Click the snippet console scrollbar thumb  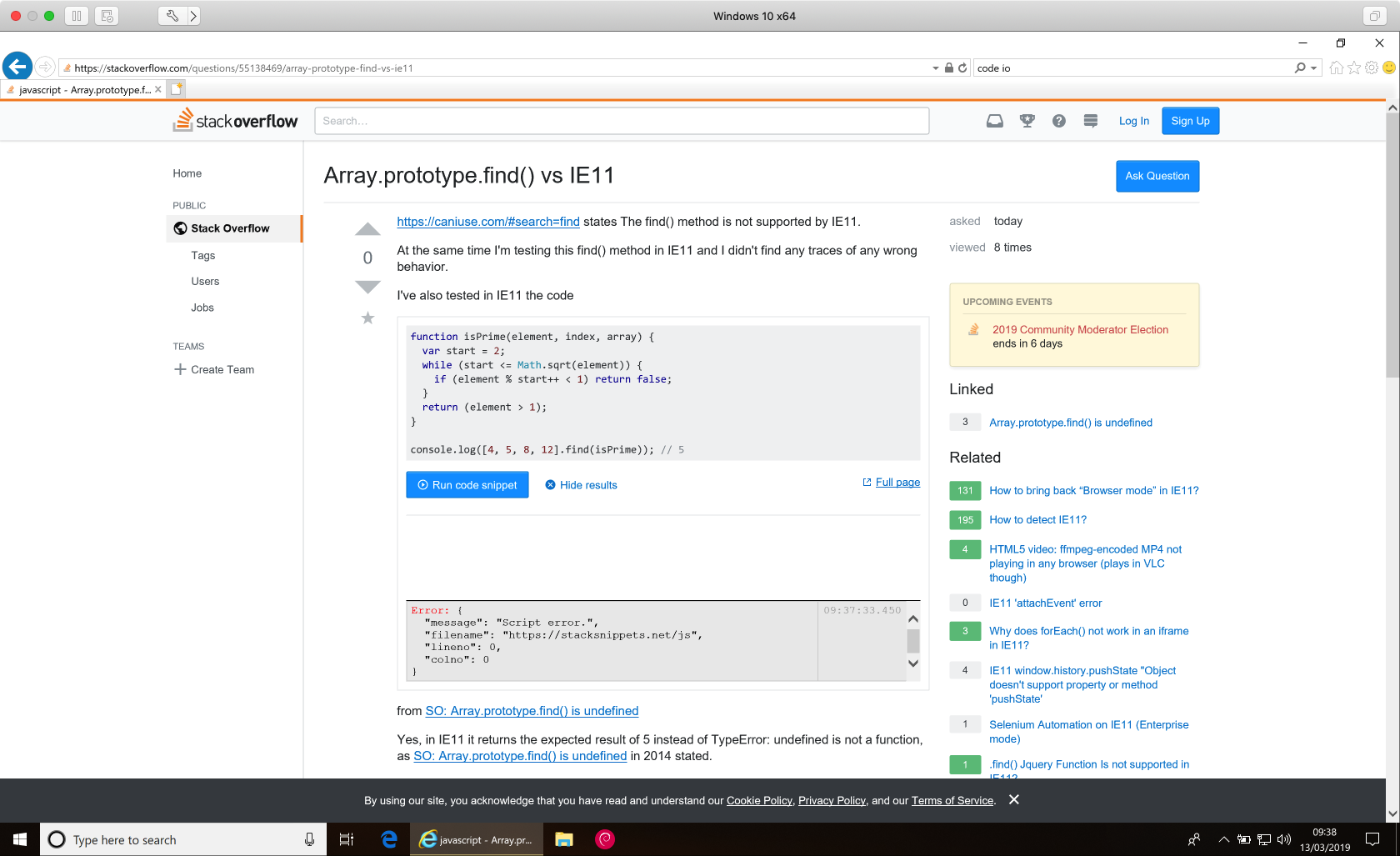pos(913,641)
